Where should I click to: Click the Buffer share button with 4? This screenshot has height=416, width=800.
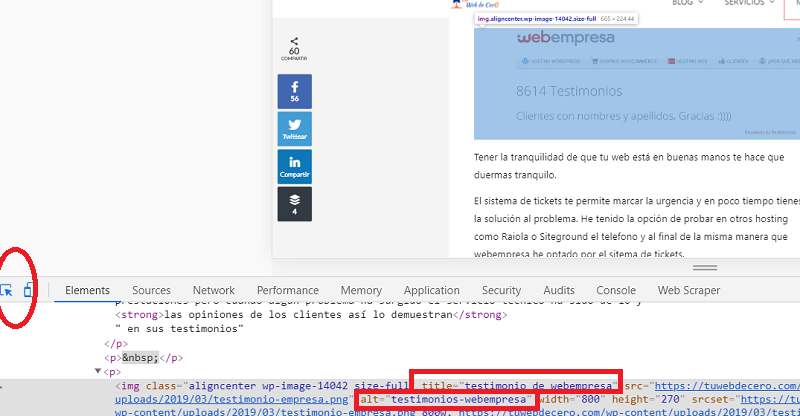point(294,204)
